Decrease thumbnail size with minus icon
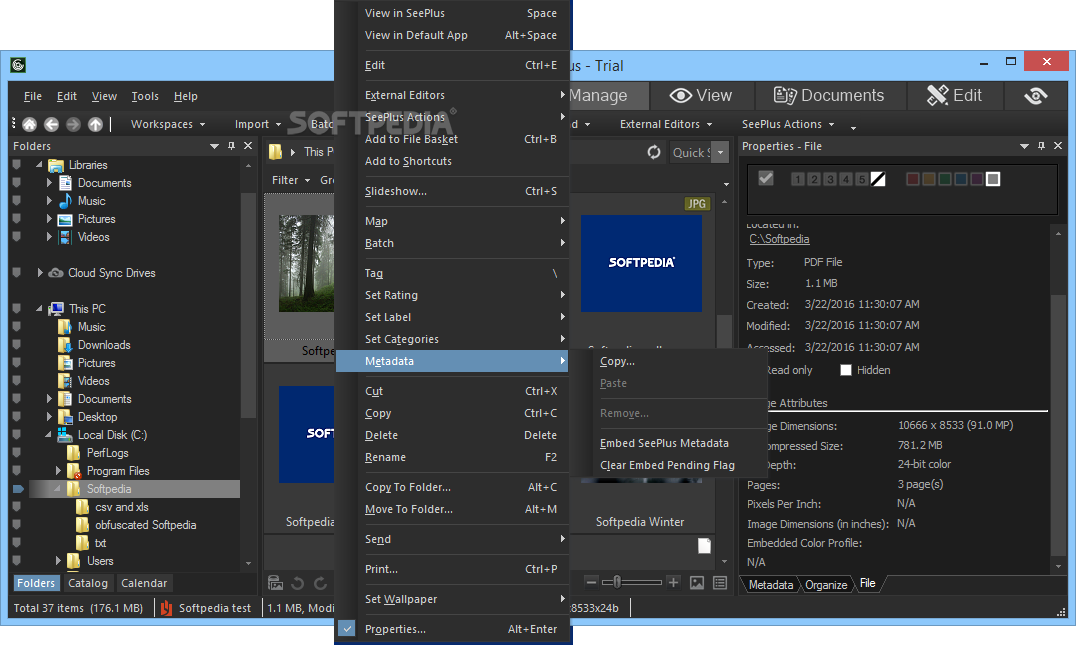The height and width of the screenshot is (645, 1076). click(591, 583)
